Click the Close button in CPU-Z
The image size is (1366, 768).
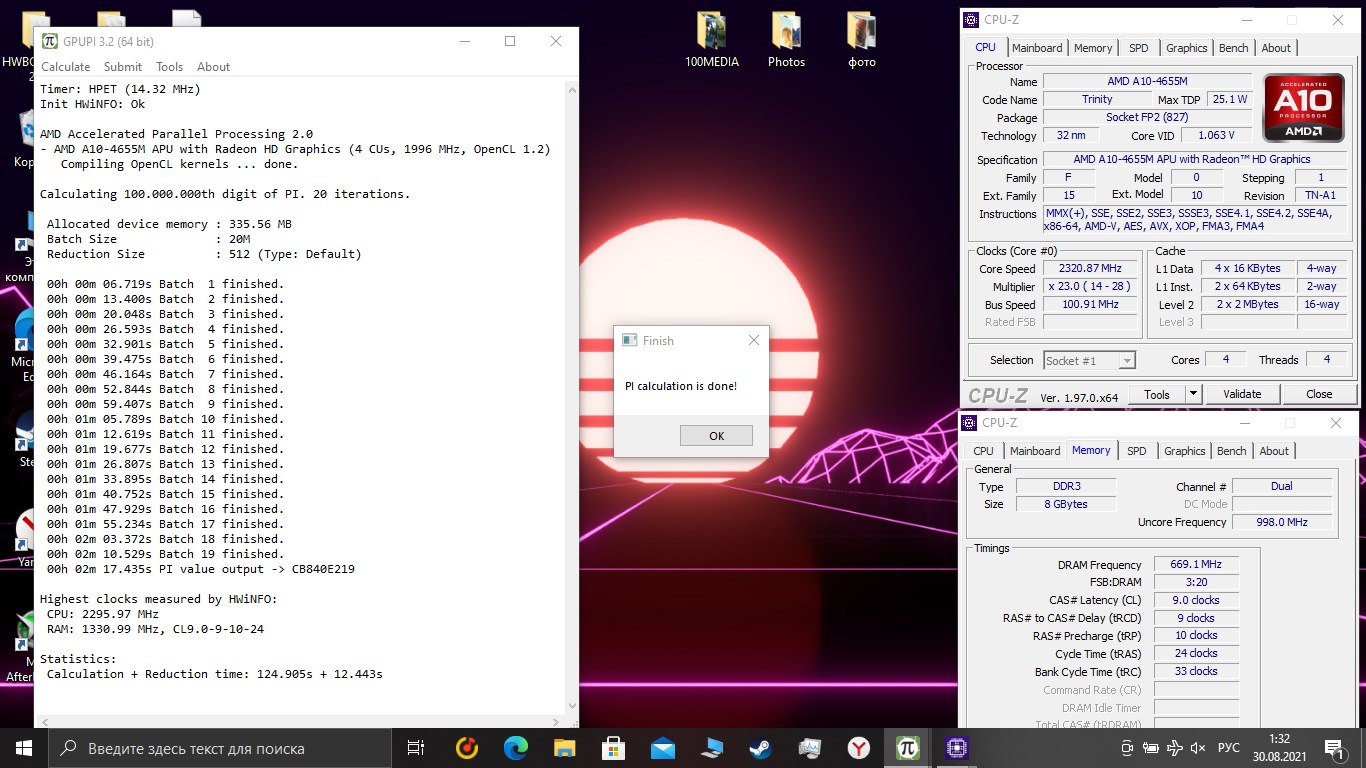1319,394
